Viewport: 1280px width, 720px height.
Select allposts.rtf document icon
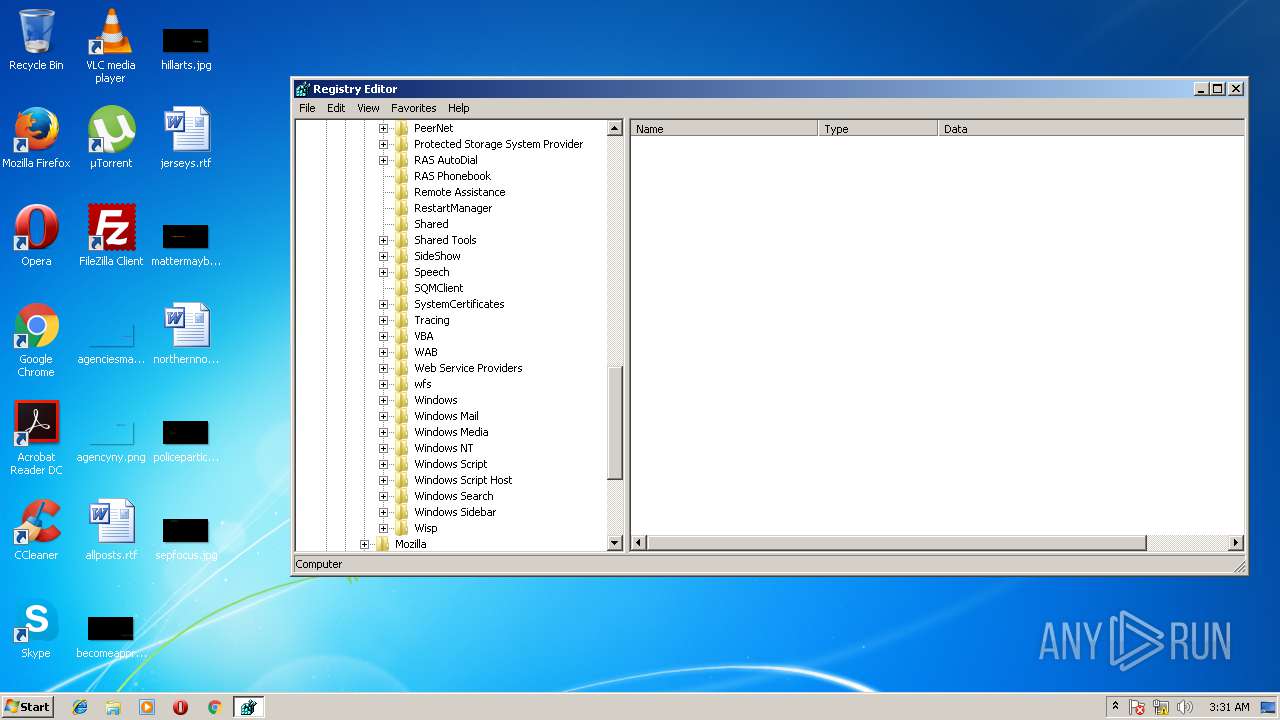point(110,530)
